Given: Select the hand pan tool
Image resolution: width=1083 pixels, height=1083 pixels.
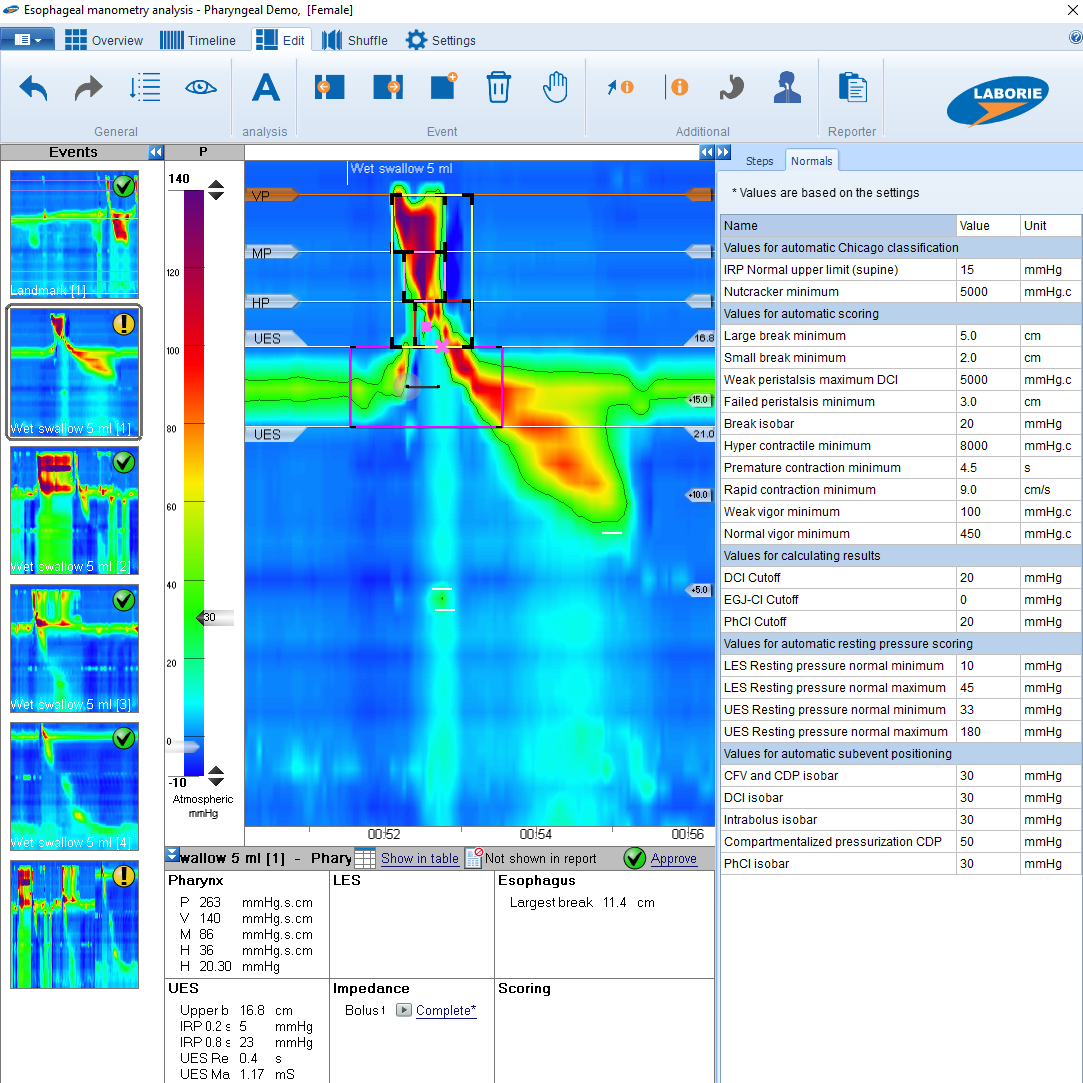Looking at the screenshot, I should coord(555,88).
